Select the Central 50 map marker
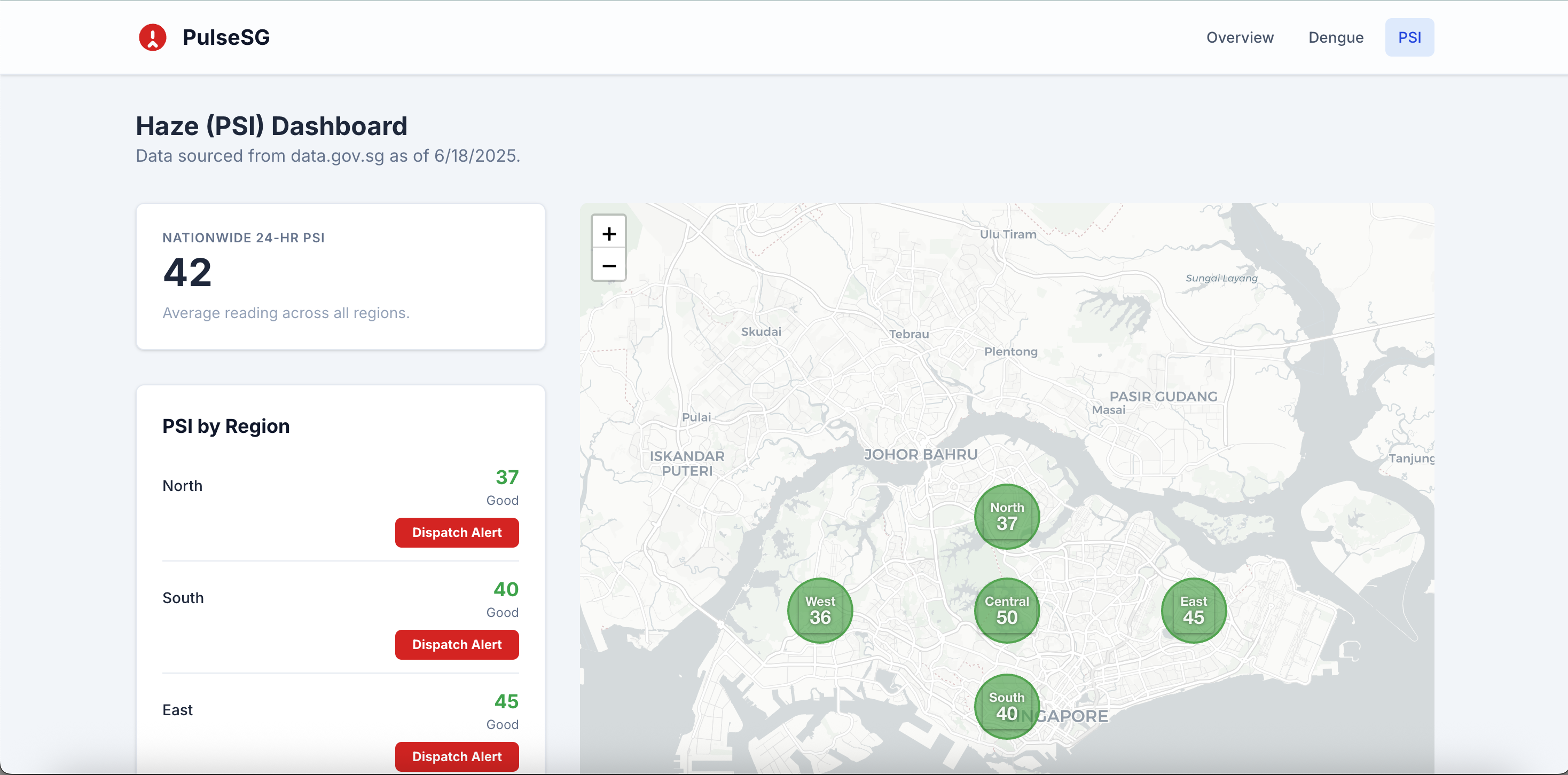Viewport: 1568px width, 775px height. tap(1007, 610)
